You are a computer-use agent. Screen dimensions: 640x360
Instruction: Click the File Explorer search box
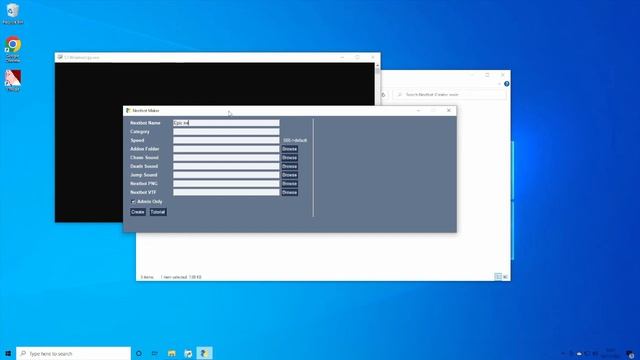click(x=449, y=94)
